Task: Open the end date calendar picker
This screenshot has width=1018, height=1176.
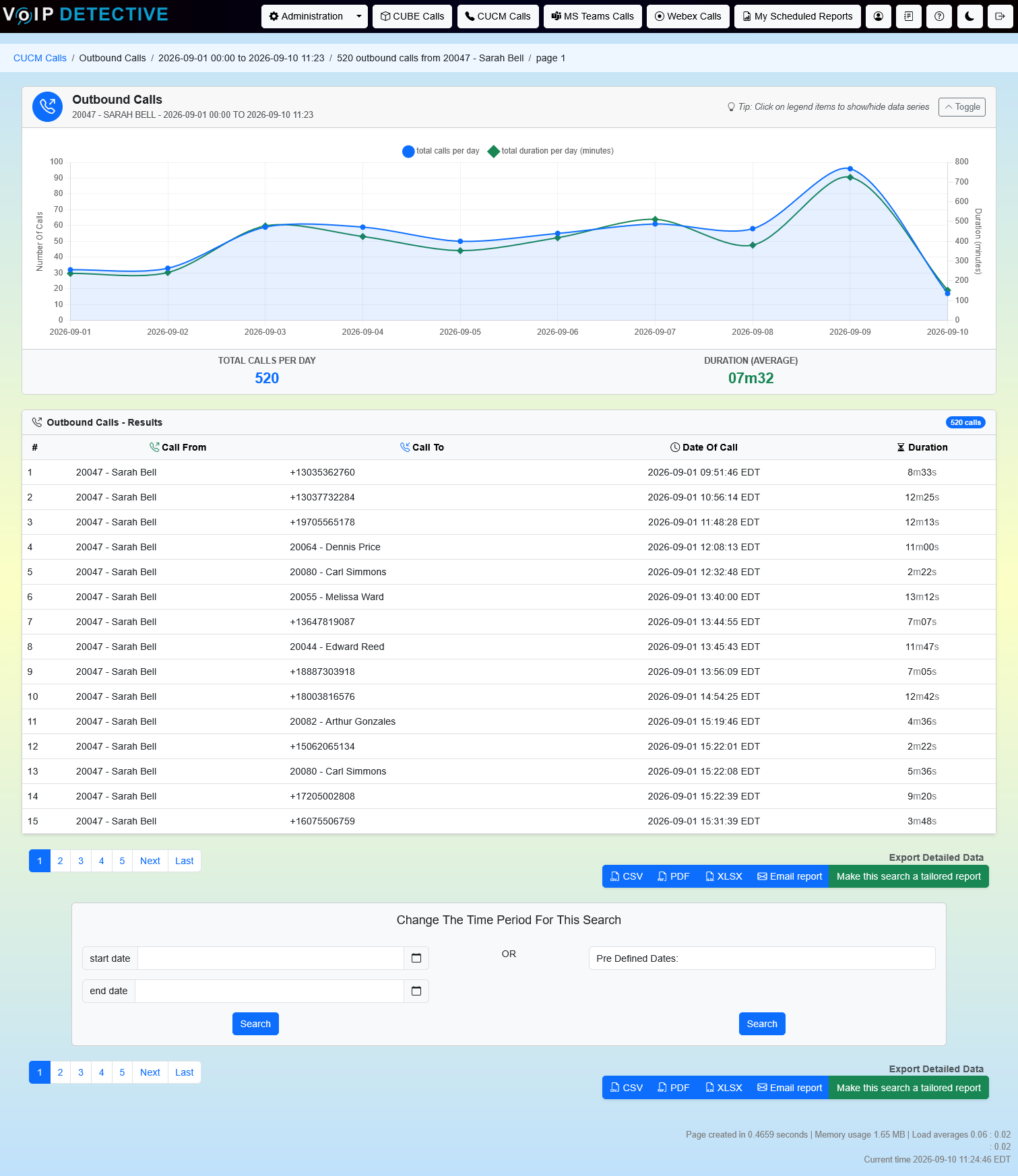Action: pos(416,991)
